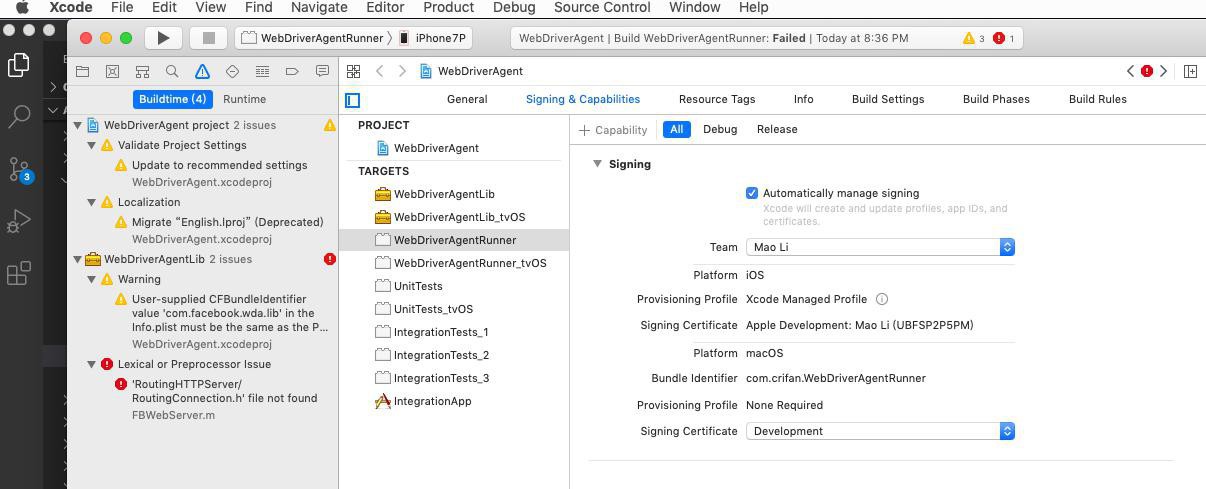Open the Build Settings tab
Viewport: 1206px width, 489px height.
coord(888,99)
